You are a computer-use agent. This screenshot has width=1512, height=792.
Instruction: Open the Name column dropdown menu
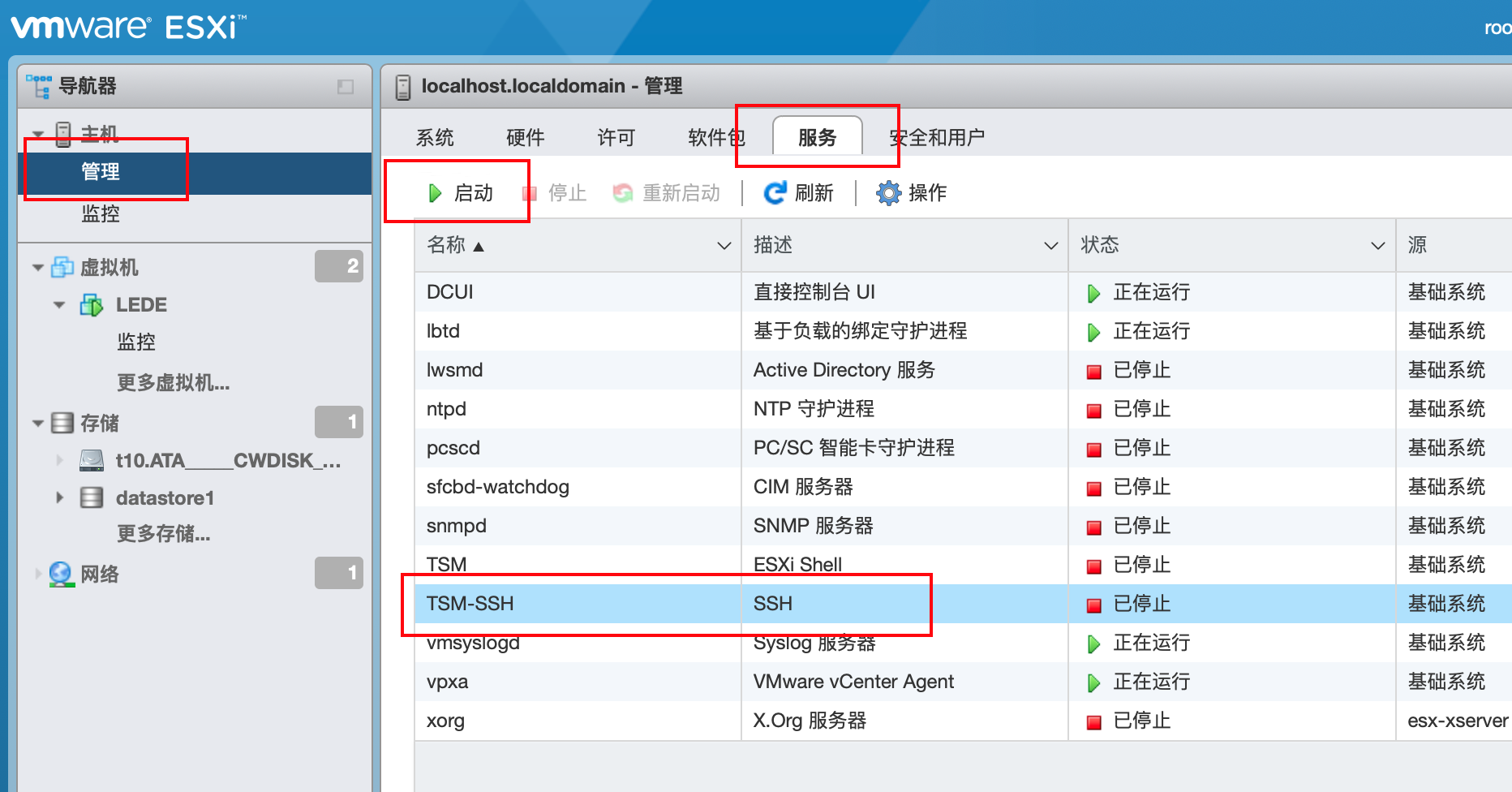[x=724, y=246]
